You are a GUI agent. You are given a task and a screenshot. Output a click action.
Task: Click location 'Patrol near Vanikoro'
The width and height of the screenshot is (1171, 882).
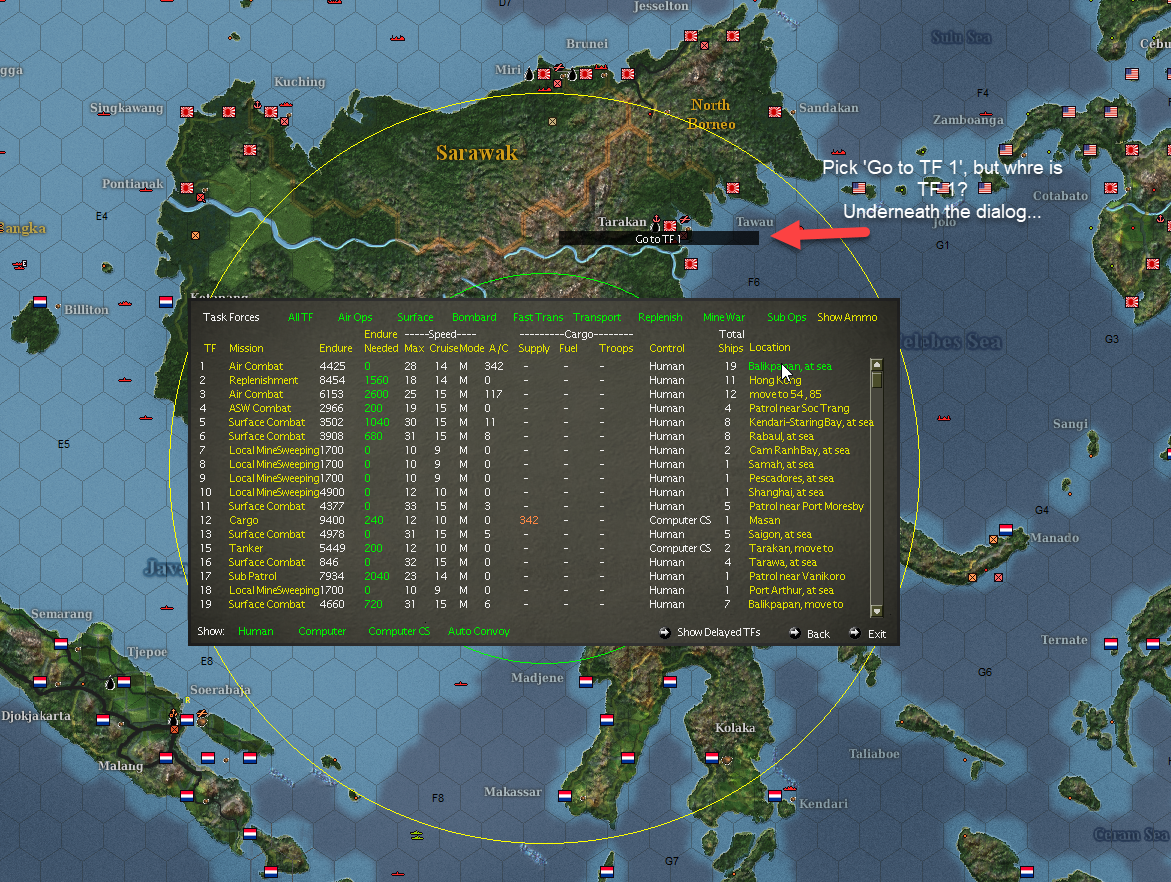click(797, 577)
